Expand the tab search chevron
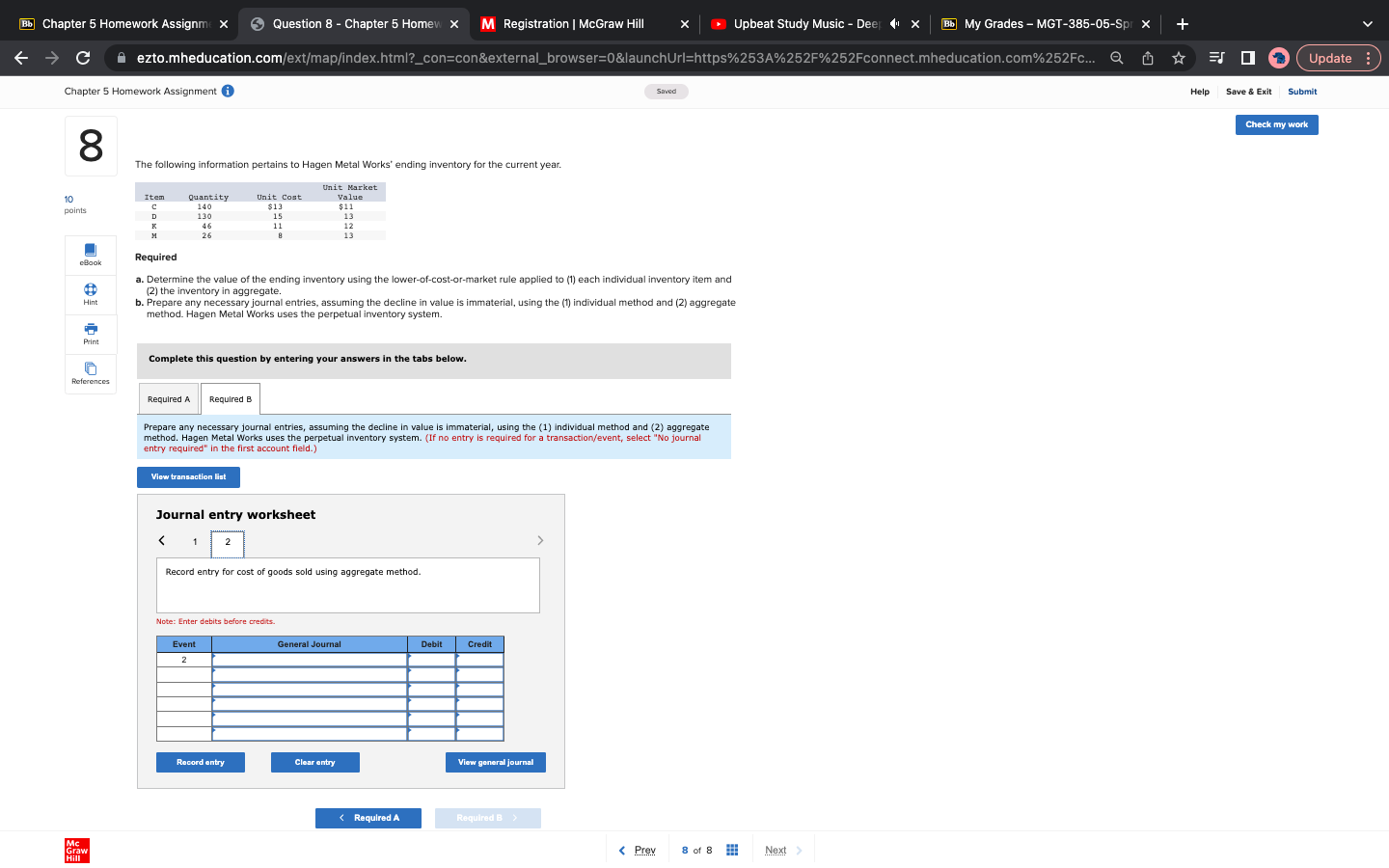1389x868 pixels. (x=1367, y=24)
